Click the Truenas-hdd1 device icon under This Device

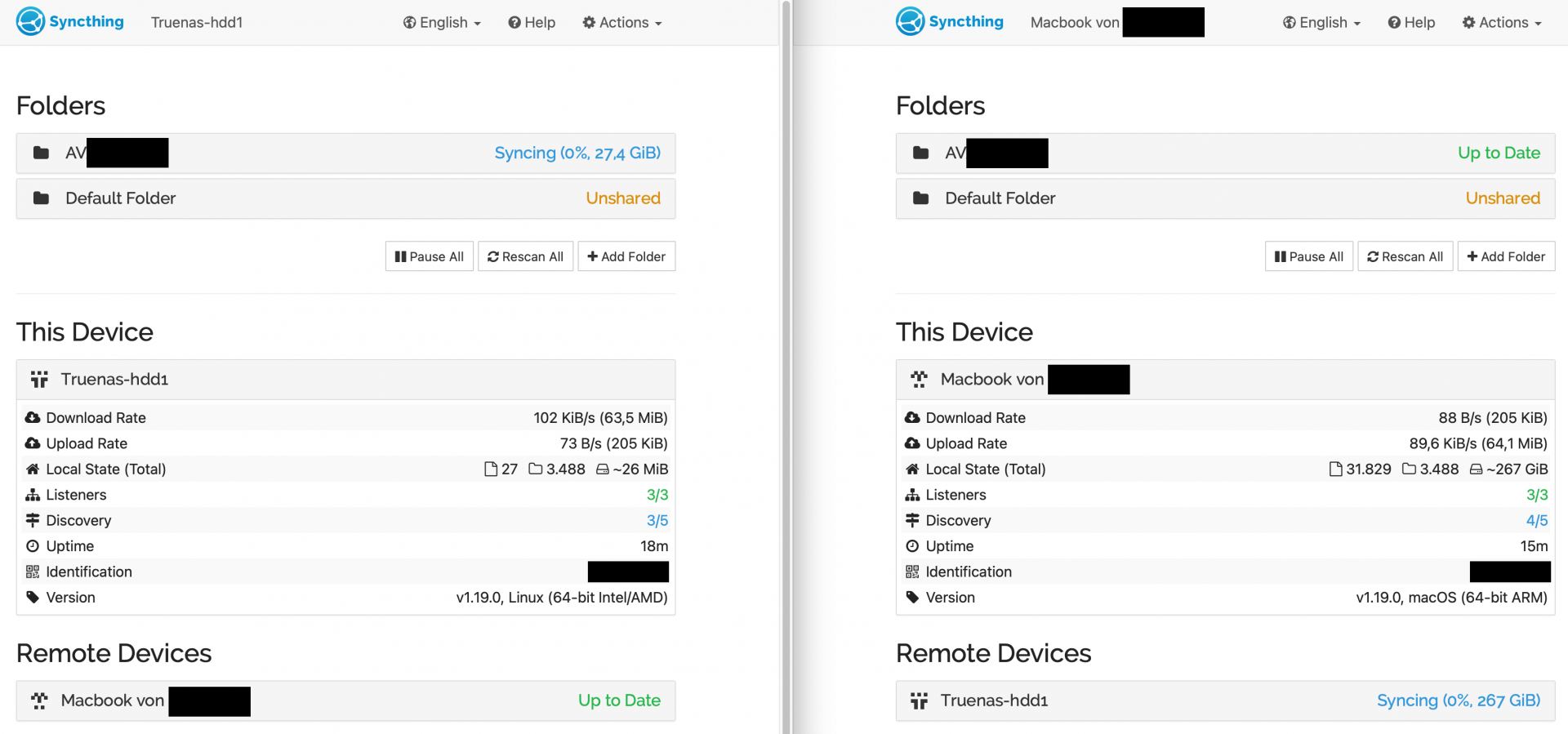coord(39,380)
